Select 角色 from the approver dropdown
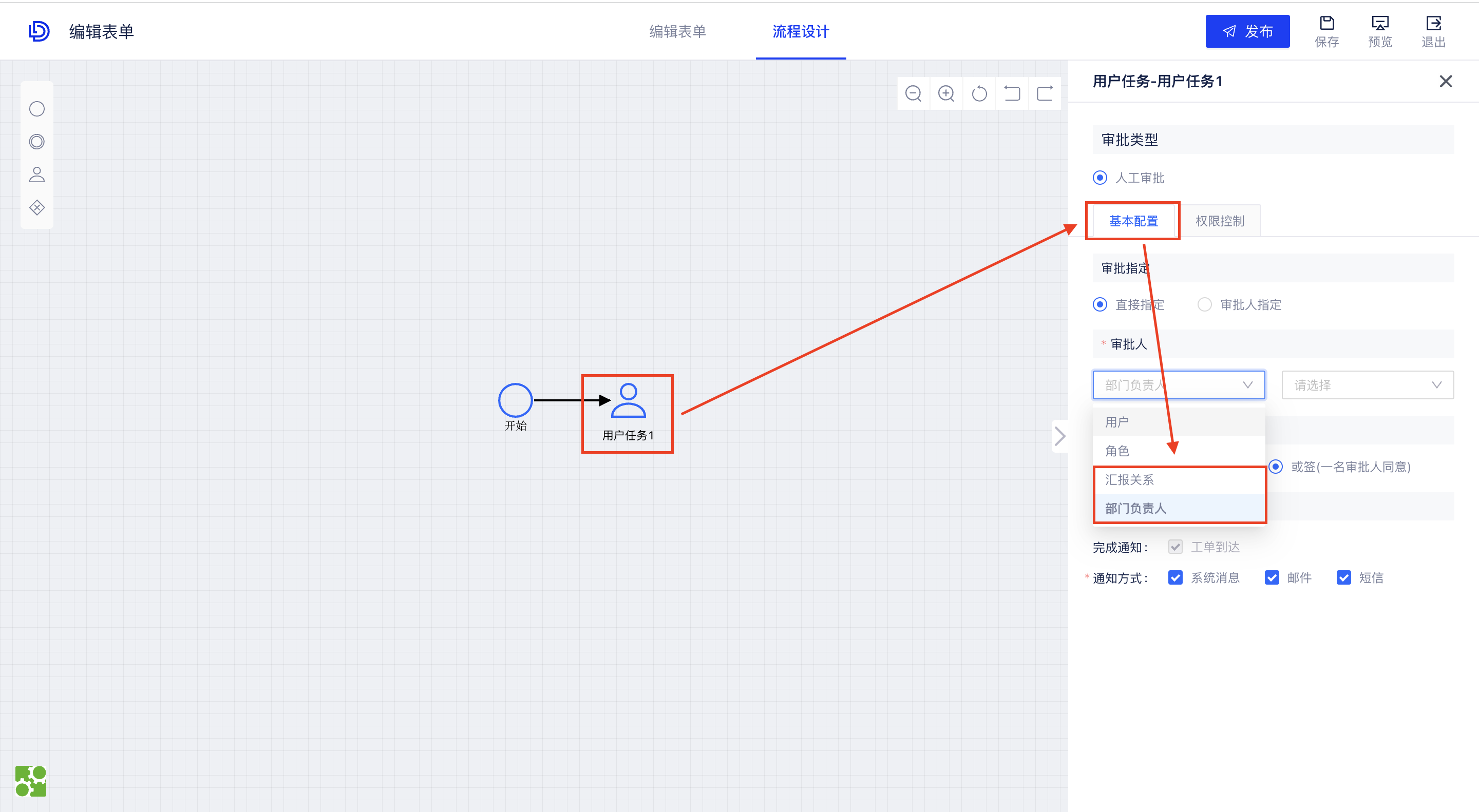 pos(1117,451)
